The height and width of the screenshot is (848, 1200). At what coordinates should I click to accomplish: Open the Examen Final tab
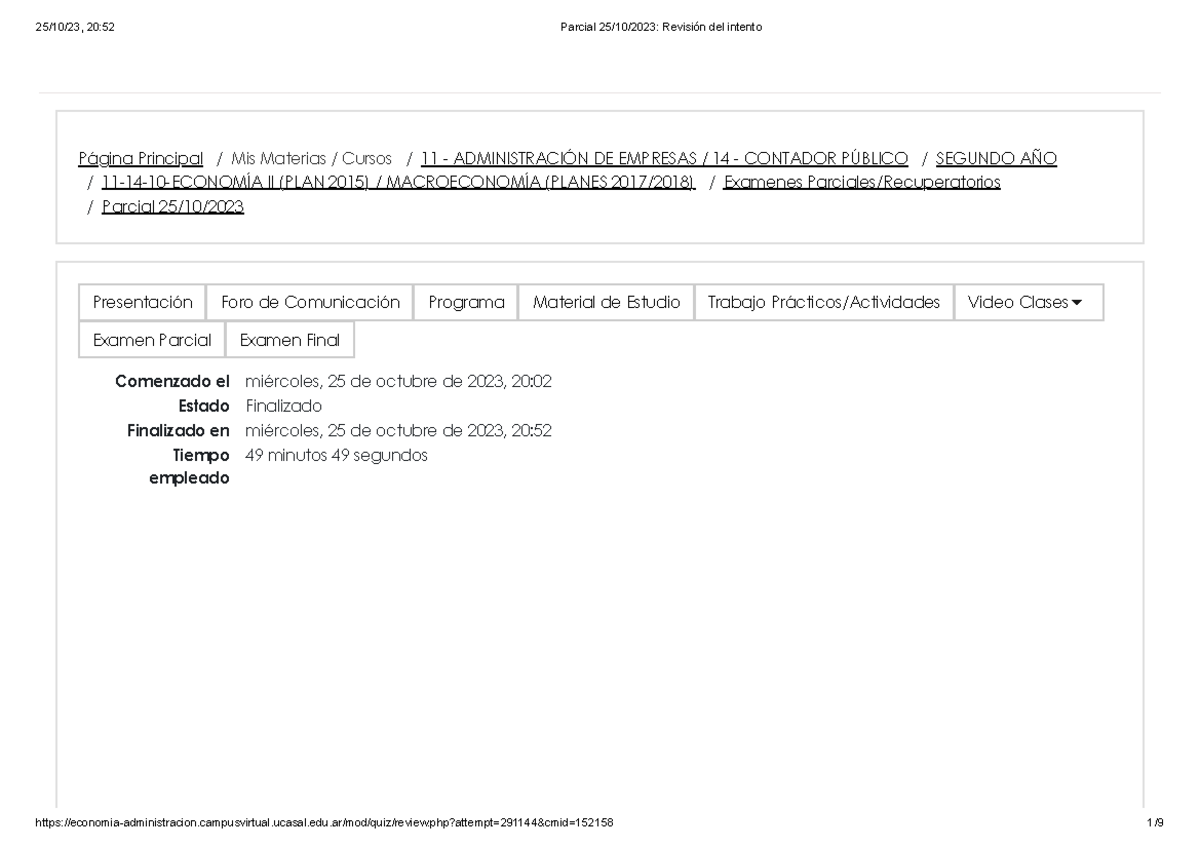click(x=290, y=339)
